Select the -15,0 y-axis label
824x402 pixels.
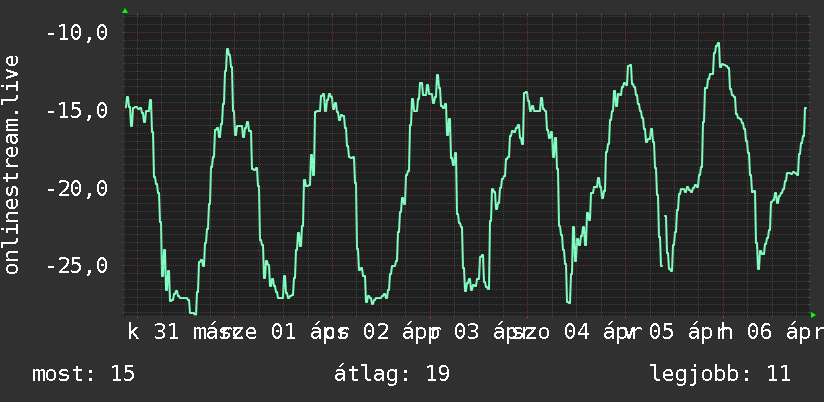point(77,111)
